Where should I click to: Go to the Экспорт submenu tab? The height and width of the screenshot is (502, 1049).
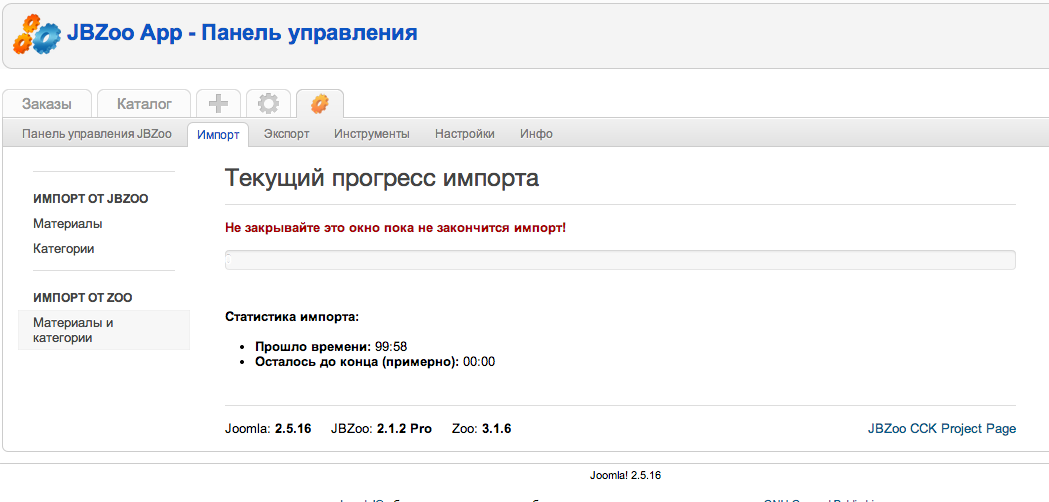pos(286,134)
